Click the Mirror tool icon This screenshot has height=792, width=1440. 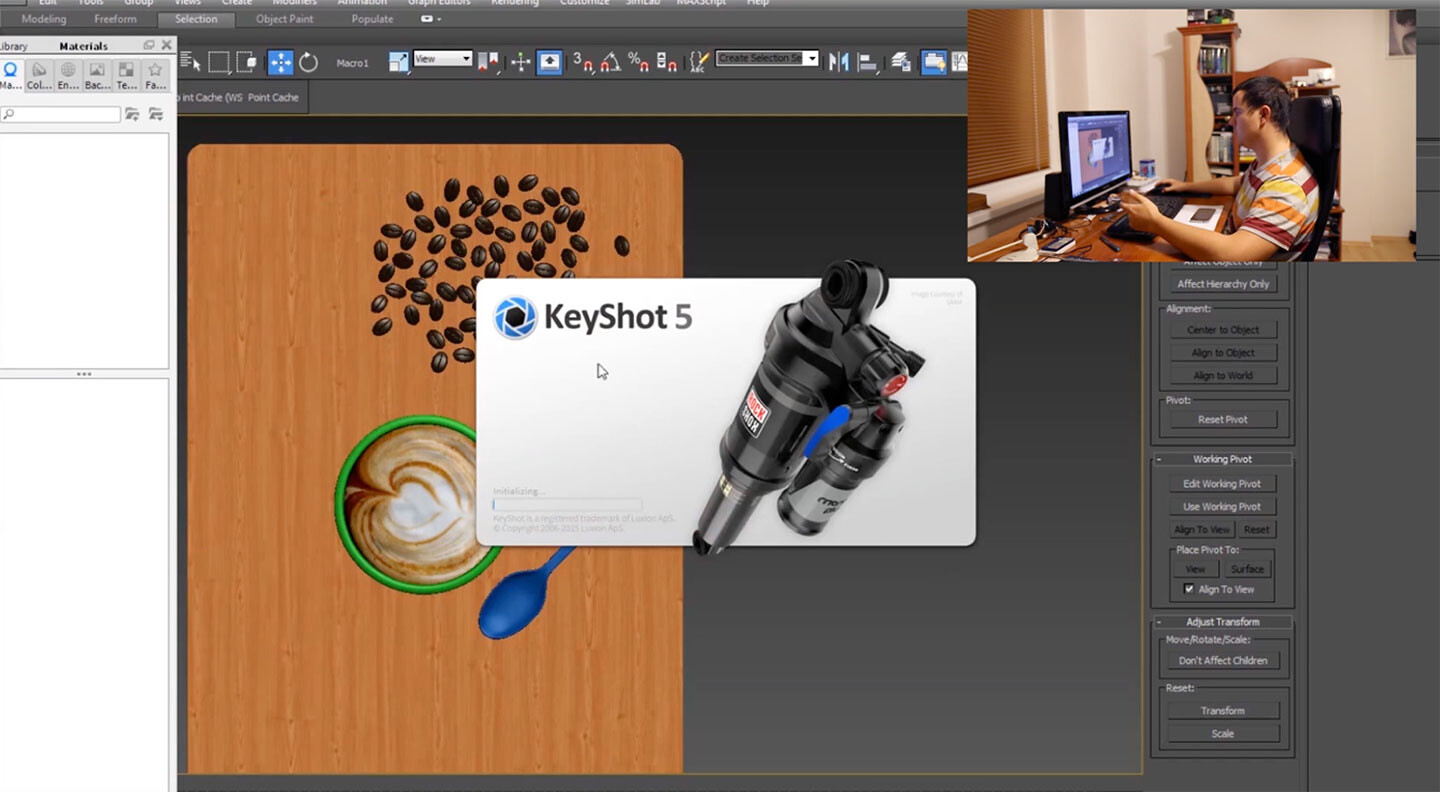[838, 62]
